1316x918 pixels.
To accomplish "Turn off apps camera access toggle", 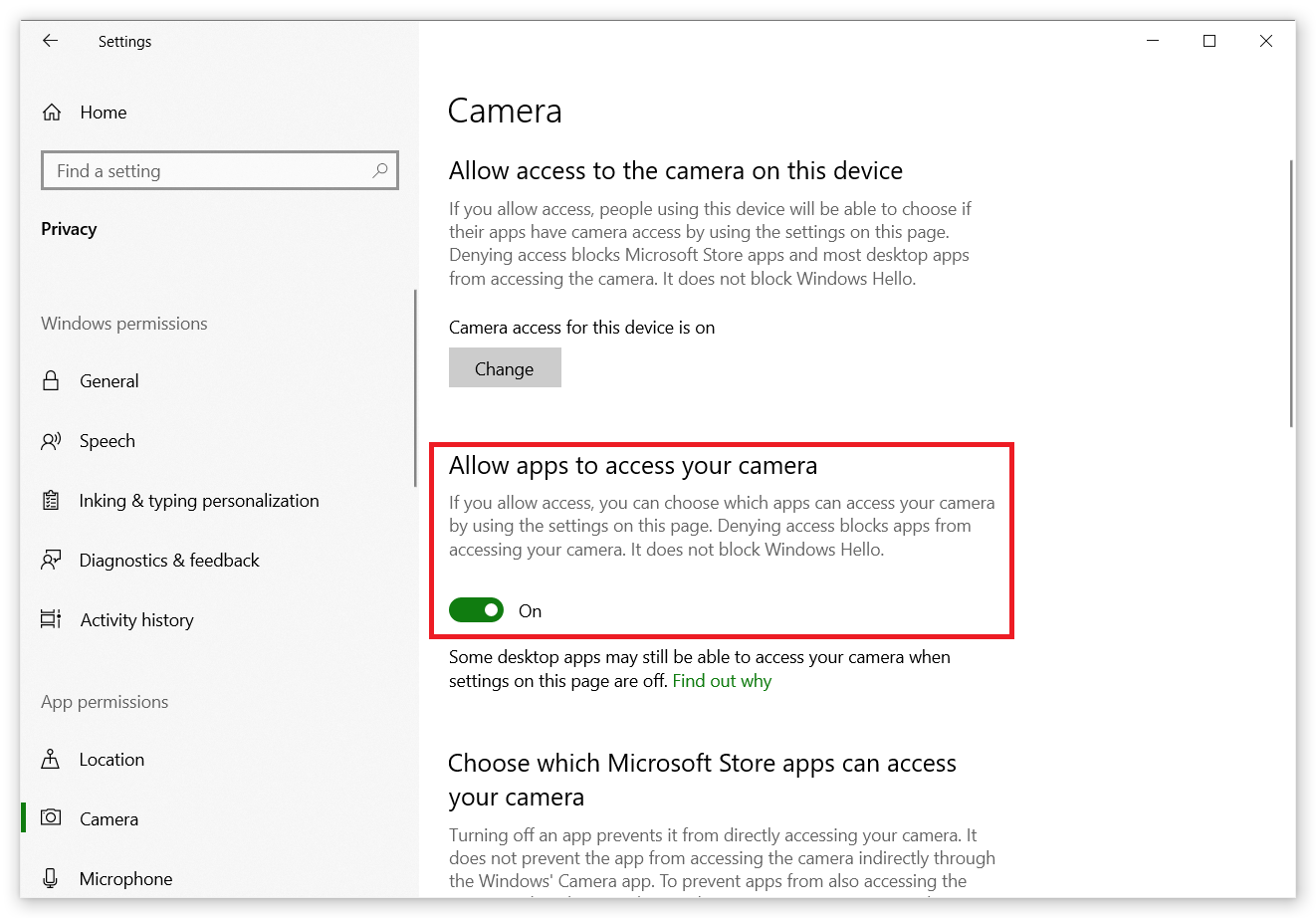I will point(476,610).
